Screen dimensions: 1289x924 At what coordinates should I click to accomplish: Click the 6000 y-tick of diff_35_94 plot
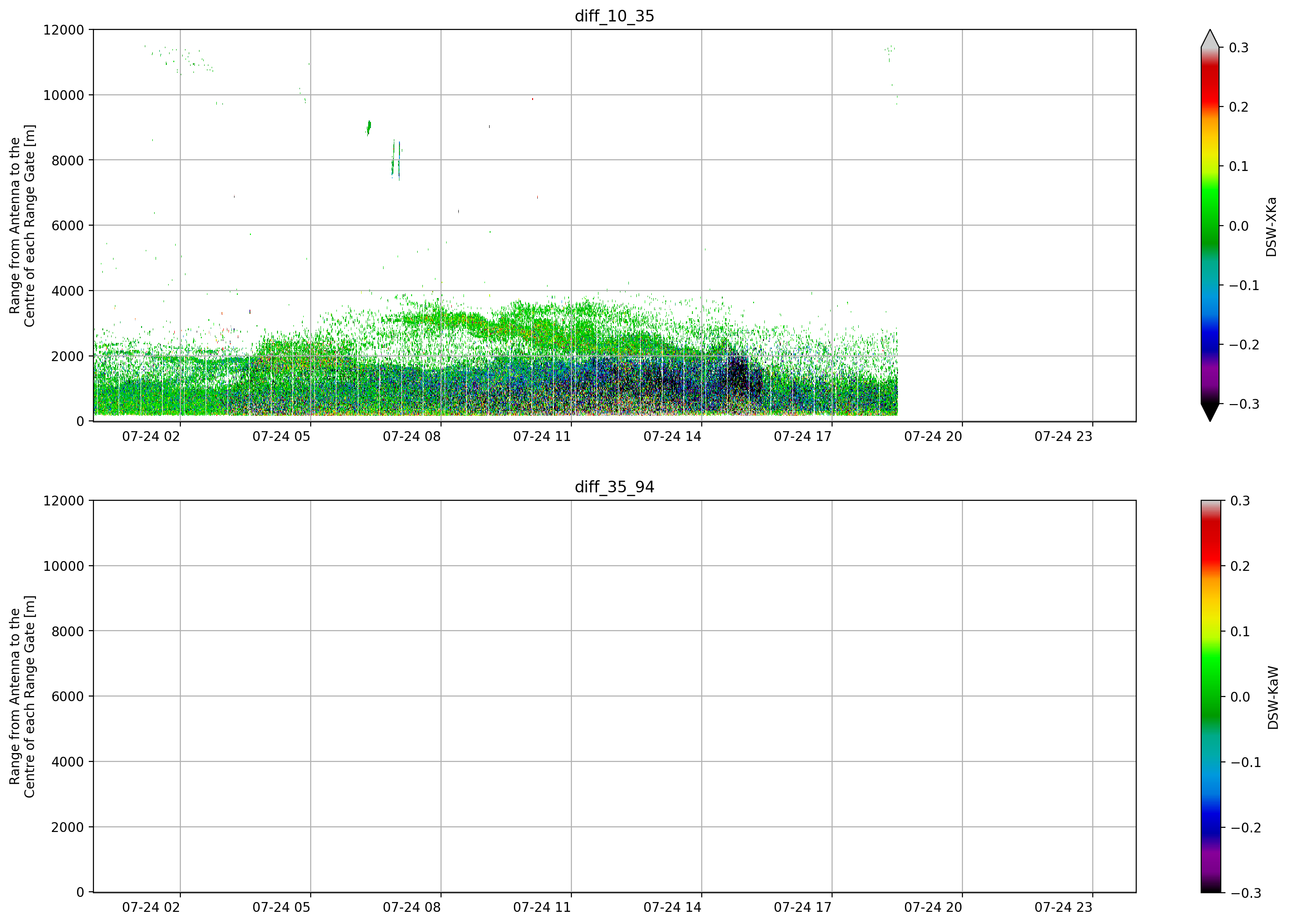click(x=68, y=697)
